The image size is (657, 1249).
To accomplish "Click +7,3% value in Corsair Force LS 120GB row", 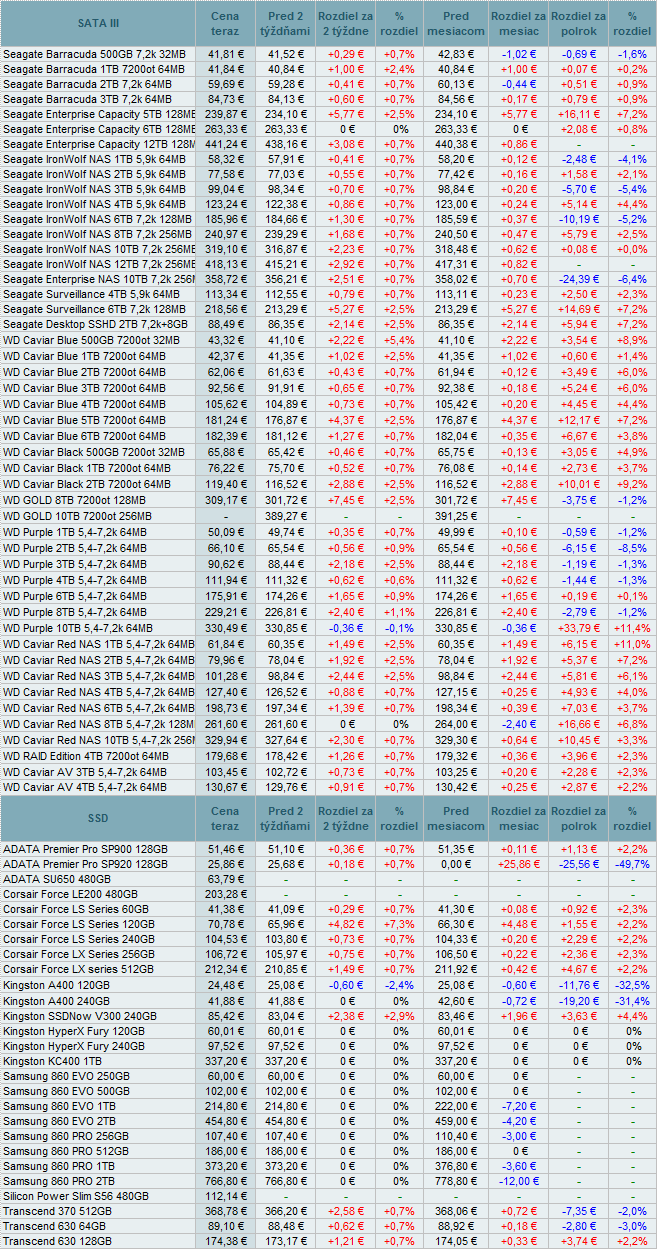I will pyautogui.click(x=400, y=925).
